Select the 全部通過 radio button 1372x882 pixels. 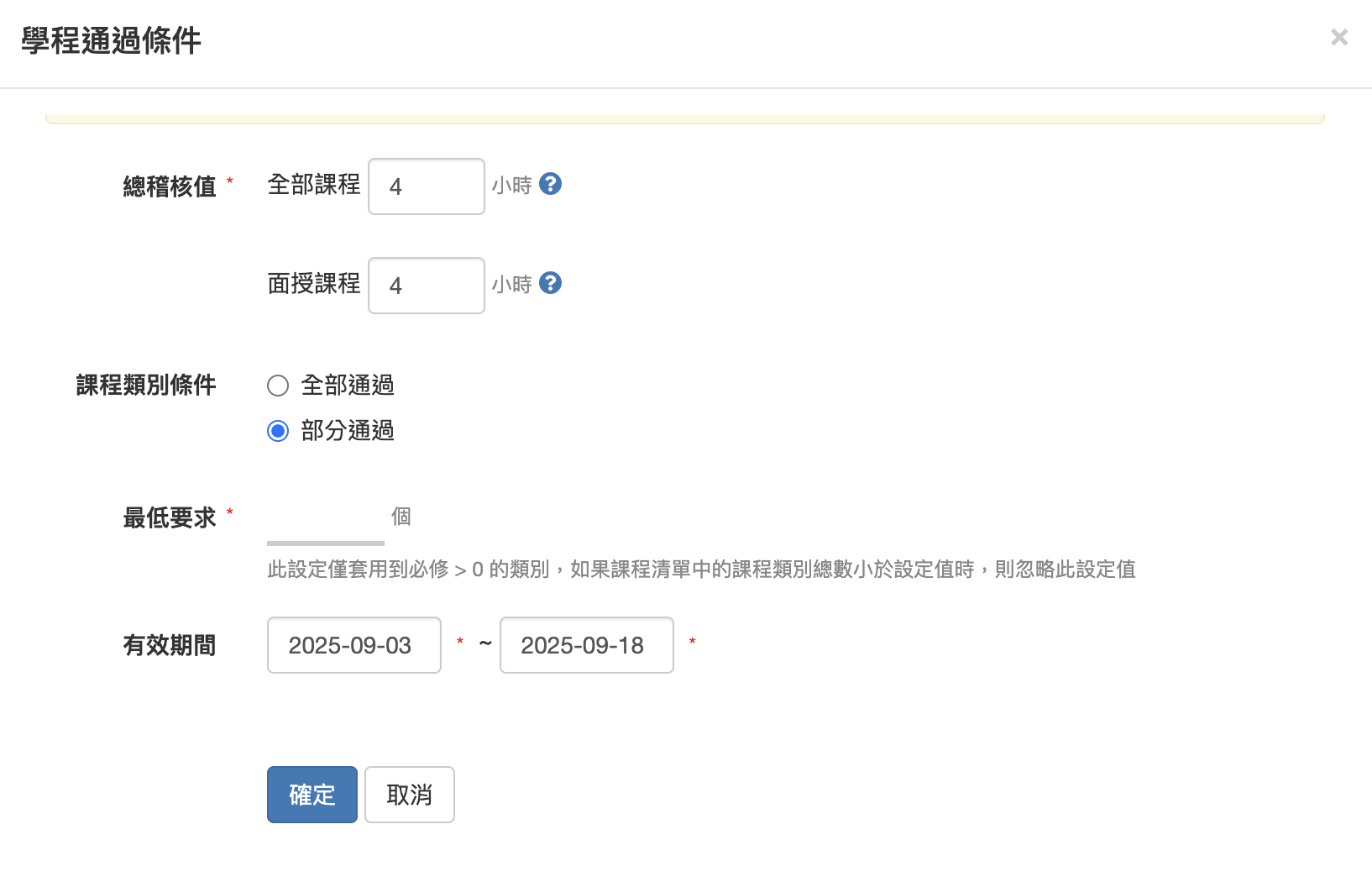(x=278, y=386)
